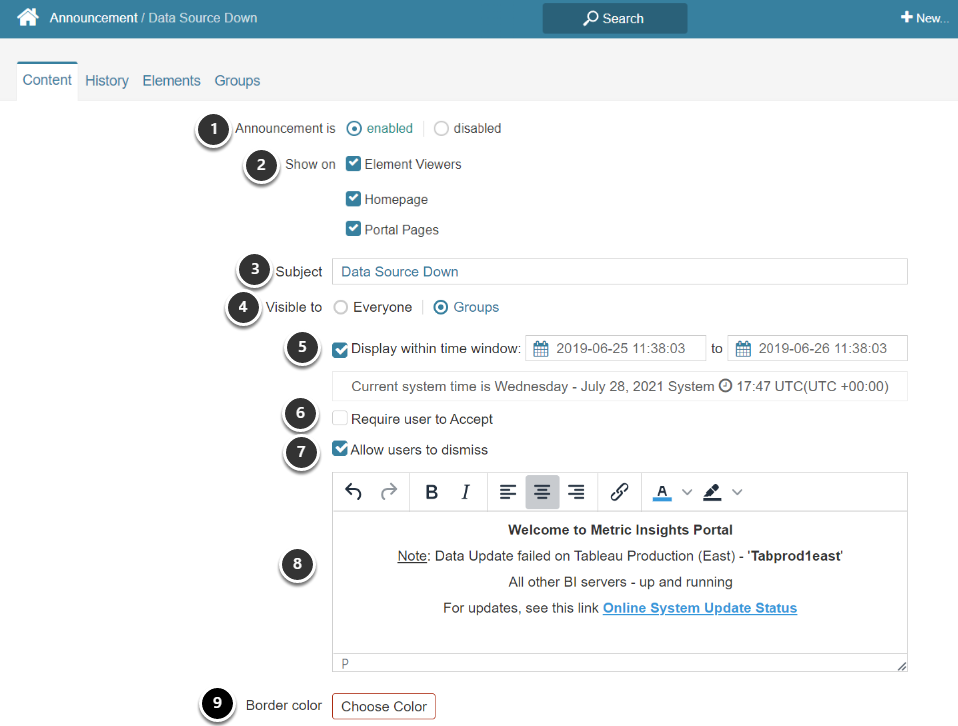Follow the Online System Update Status link
Viewport: 958px width, 726px height.
tap(699, 608)
